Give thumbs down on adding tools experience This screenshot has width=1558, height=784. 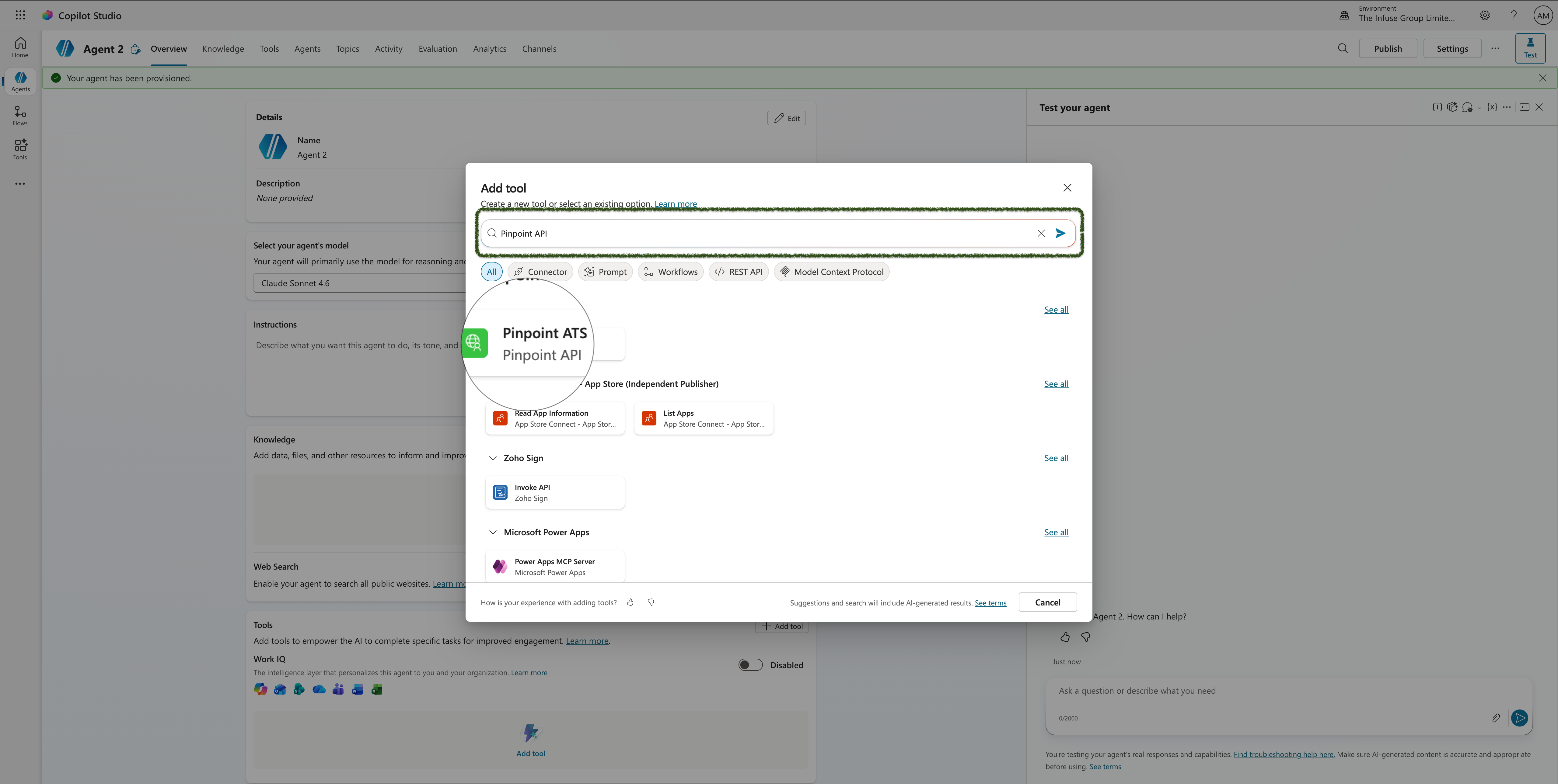click(x=651, y=602)
